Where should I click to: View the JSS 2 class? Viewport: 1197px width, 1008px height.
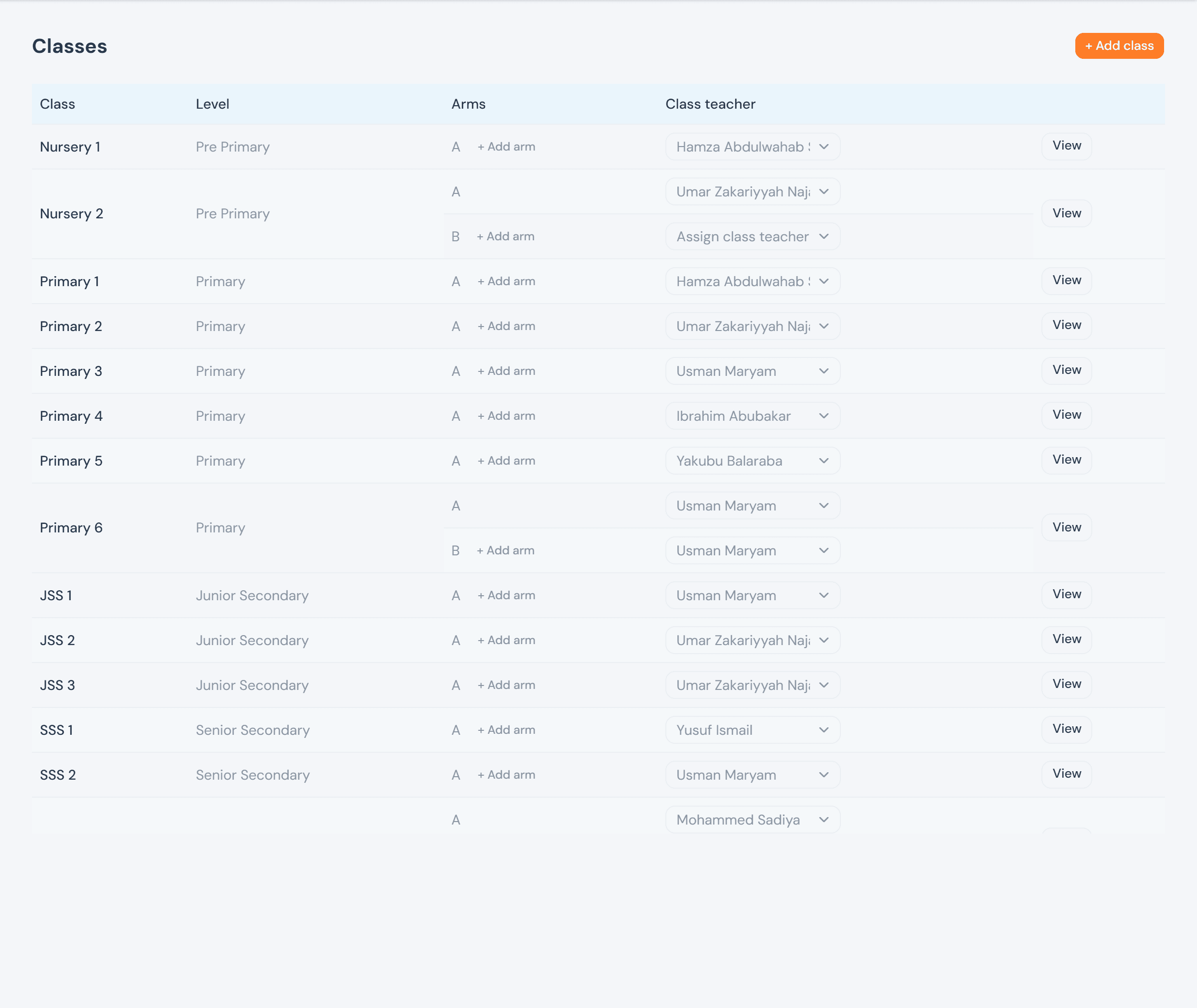[x=1066, y=640]
